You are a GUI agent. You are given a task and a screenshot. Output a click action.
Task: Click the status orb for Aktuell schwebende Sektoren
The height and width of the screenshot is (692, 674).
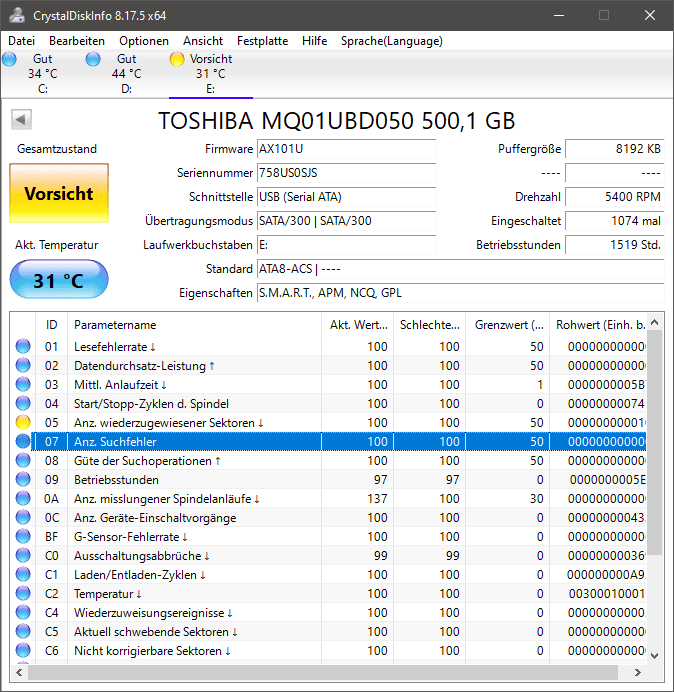pyautogui.click(x=23, y=632)
